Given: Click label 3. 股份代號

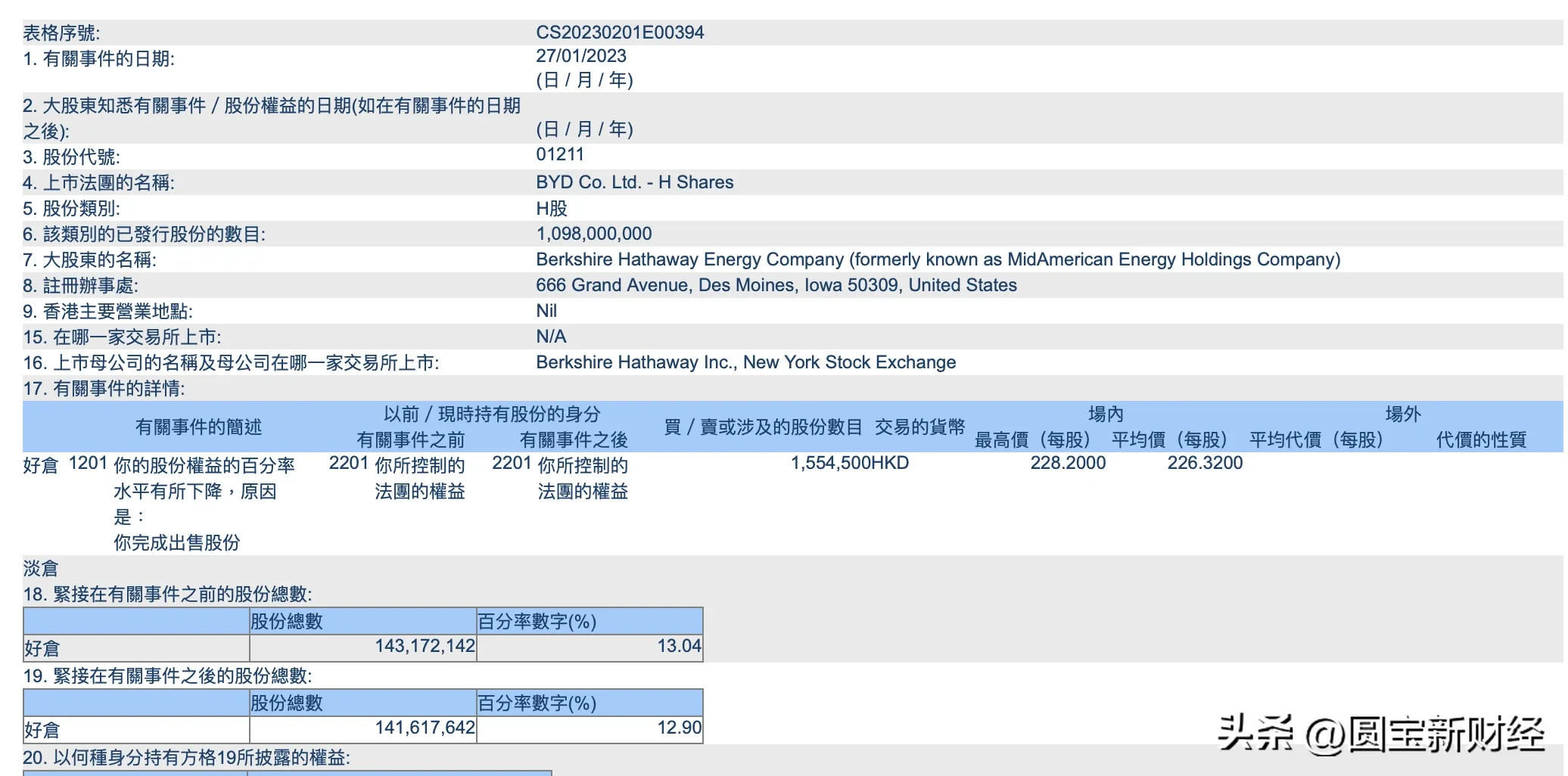Looking at the screenshot, I should pos(71,157).
